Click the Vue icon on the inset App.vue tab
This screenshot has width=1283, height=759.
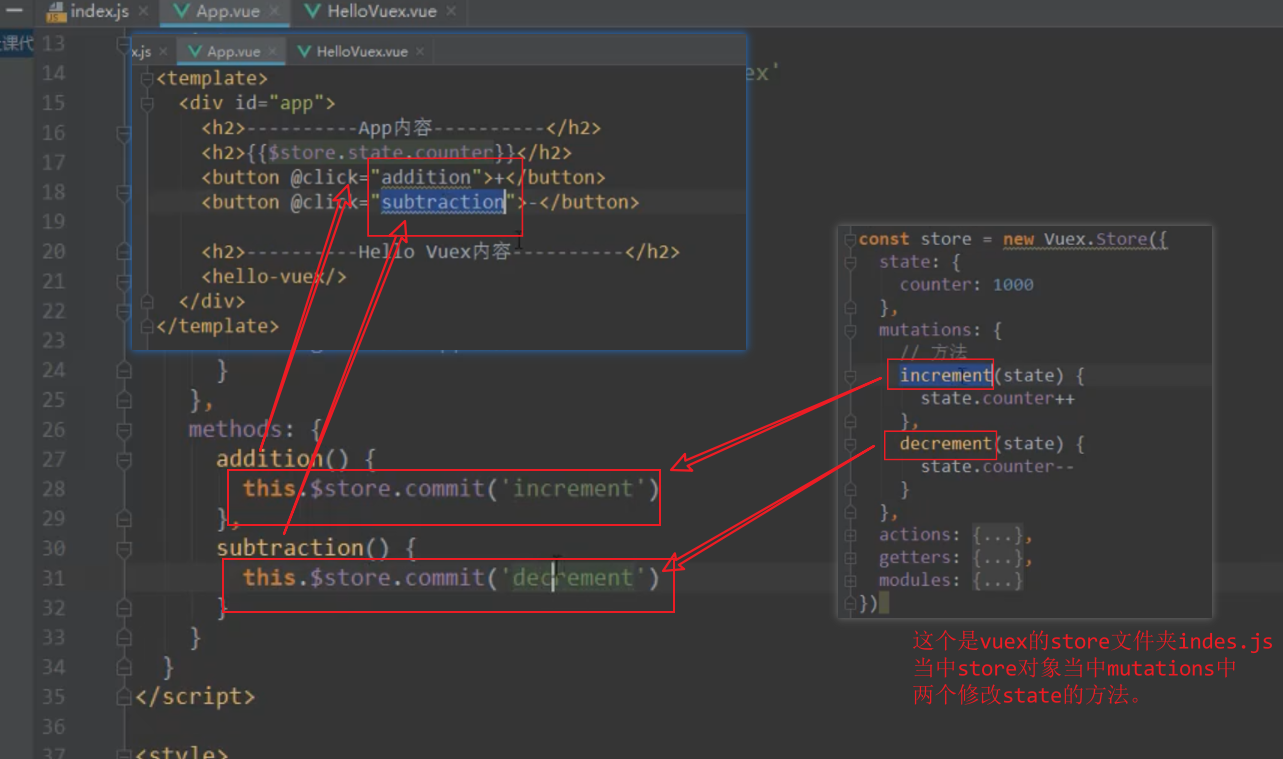(x=195, y=52)
